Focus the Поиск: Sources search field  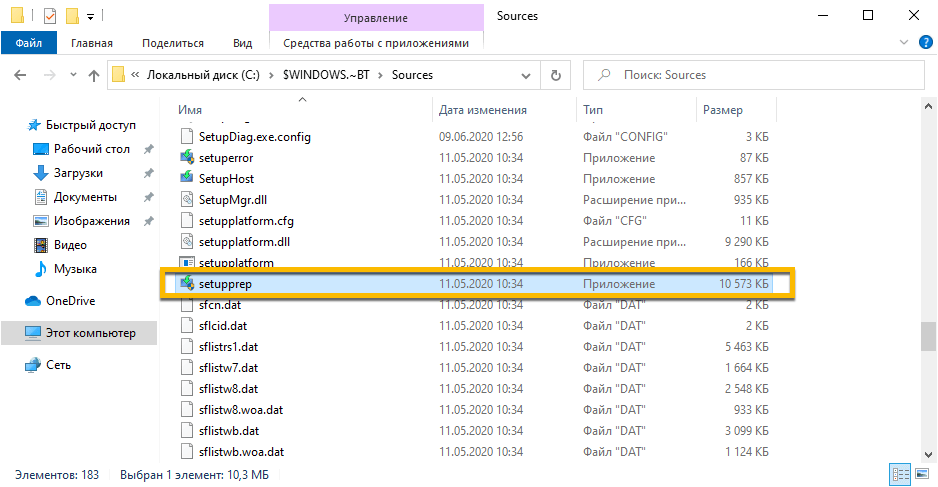[754, 75]
